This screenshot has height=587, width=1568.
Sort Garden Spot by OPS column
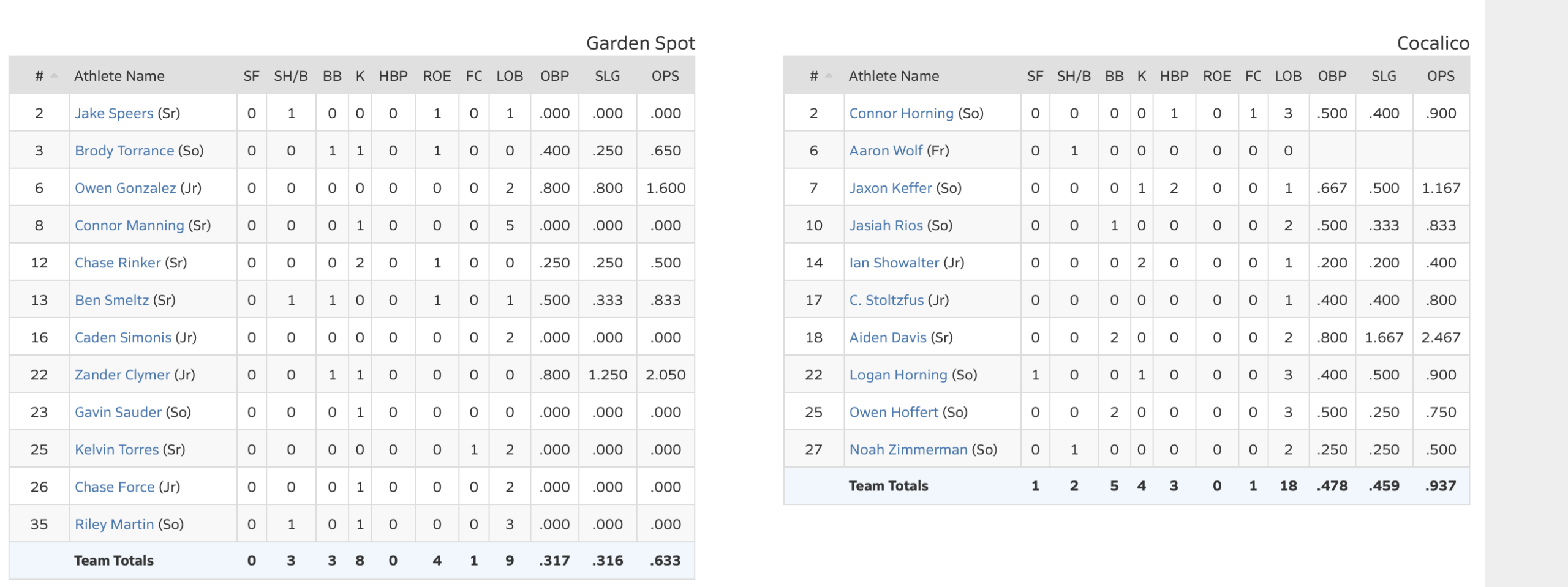(x=665, y=76)
